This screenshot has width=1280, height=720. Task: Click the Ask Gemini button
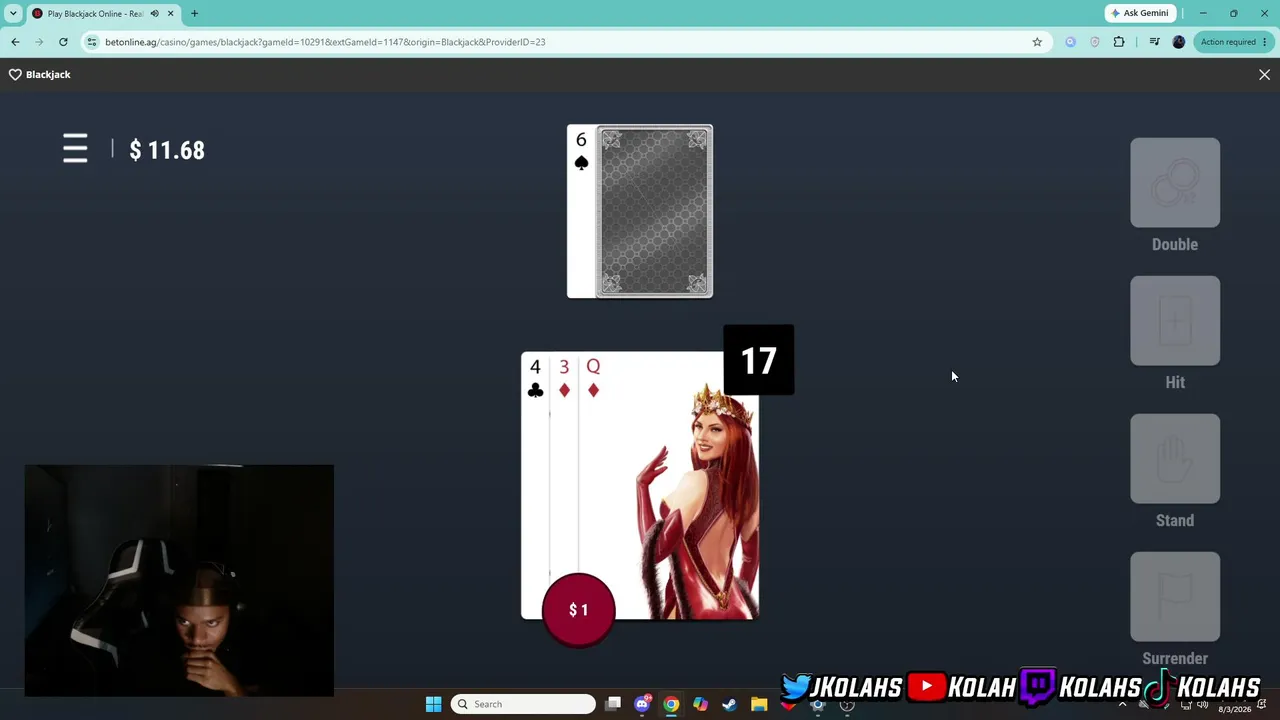[1140, 13]
